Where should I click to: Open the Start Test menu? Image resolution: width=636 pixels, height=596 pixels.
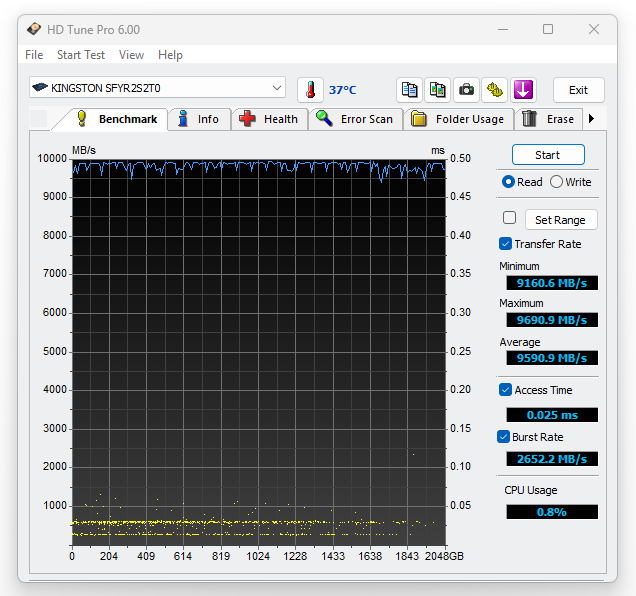pyautogui.click(x=81, y=55)
